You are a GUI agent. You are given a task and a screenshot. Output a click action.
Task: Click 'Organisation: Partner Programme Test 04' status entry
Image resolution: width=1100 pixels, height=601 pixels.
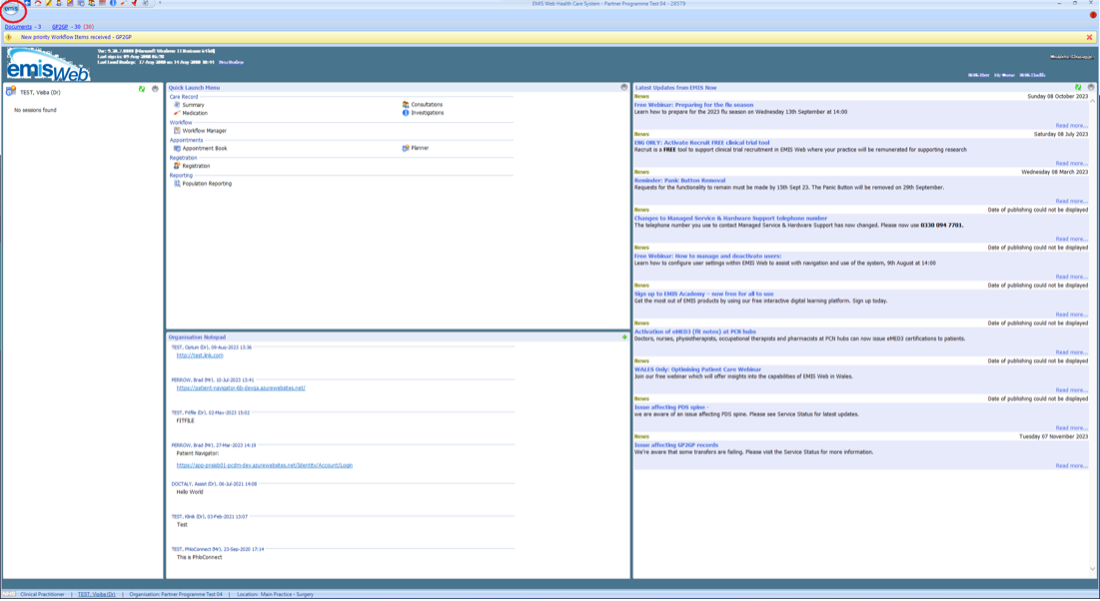pos(175,594)
